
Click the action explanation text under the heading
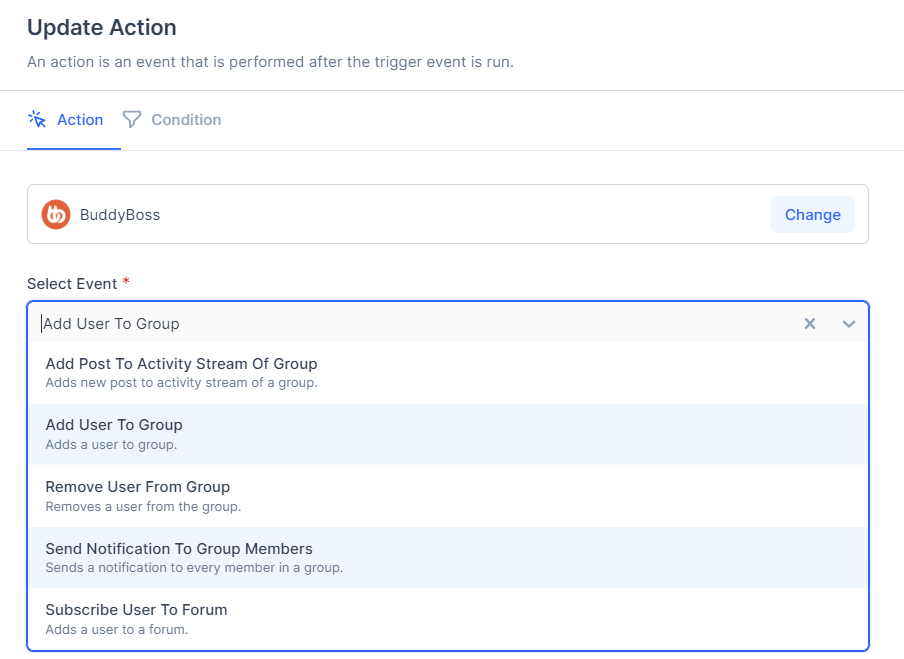tap(270, 62)
